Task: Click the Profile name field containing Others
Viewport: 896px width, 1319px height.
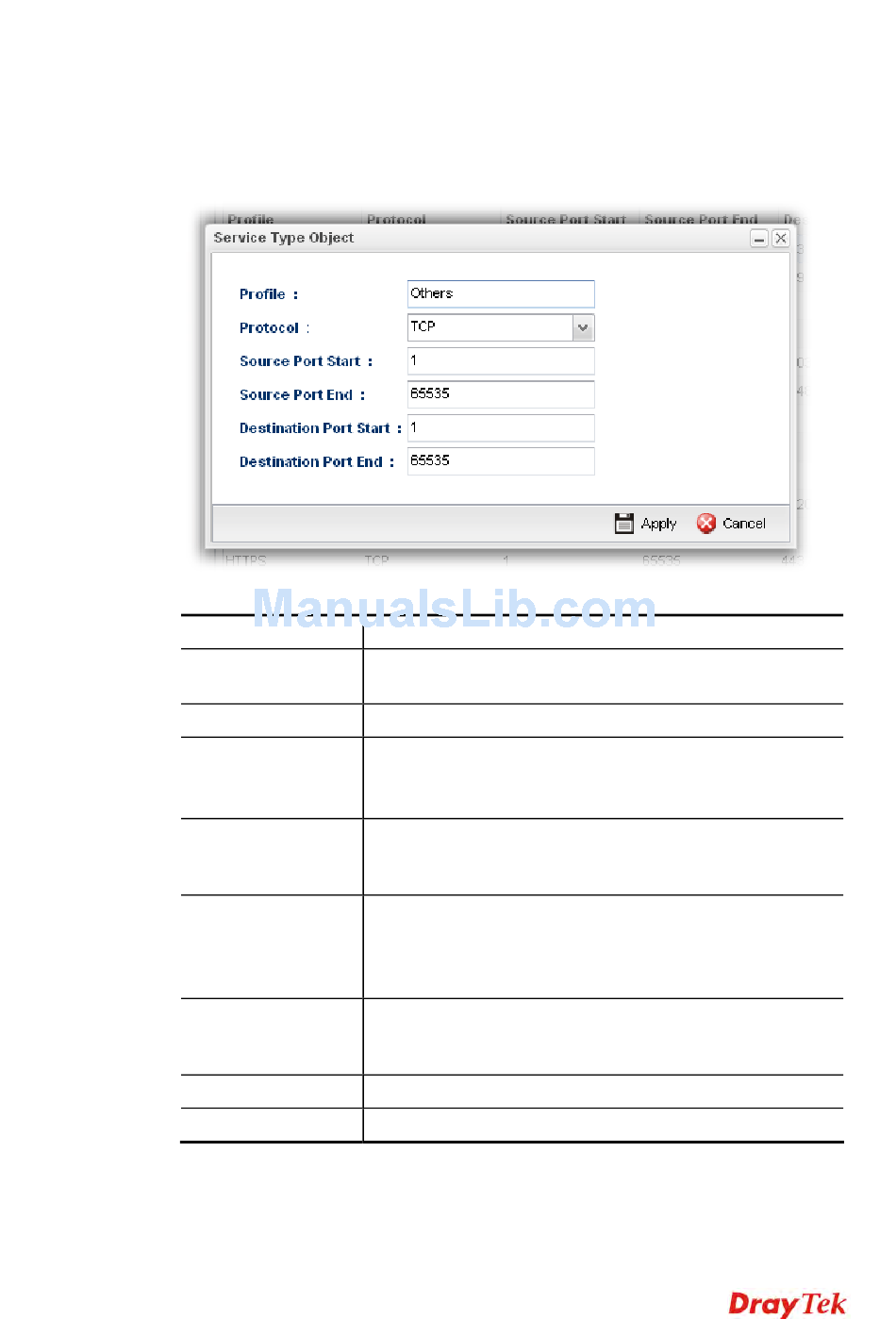Action: point(500,294)
